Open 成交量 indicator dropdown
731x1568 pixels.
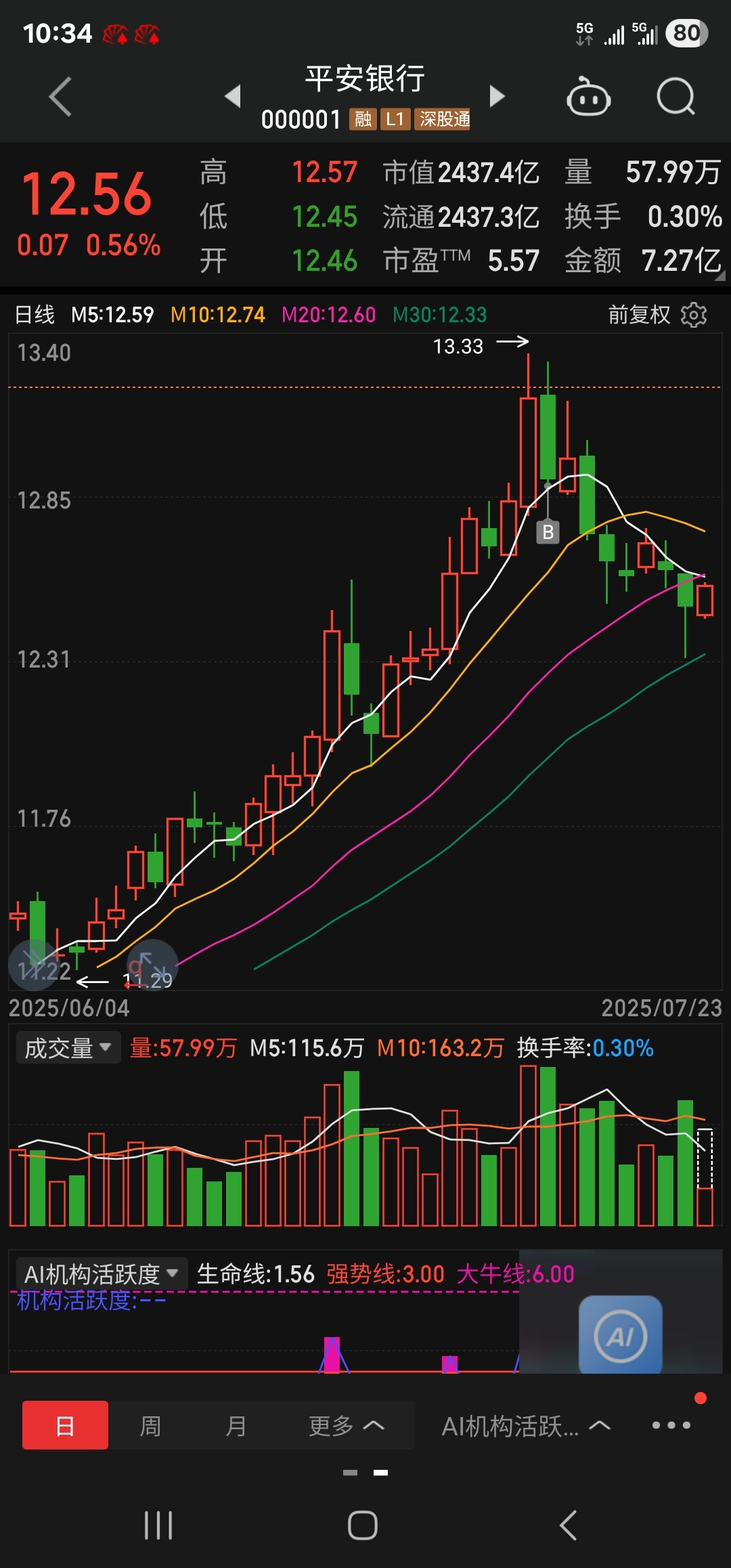[x=68, y=1048]
